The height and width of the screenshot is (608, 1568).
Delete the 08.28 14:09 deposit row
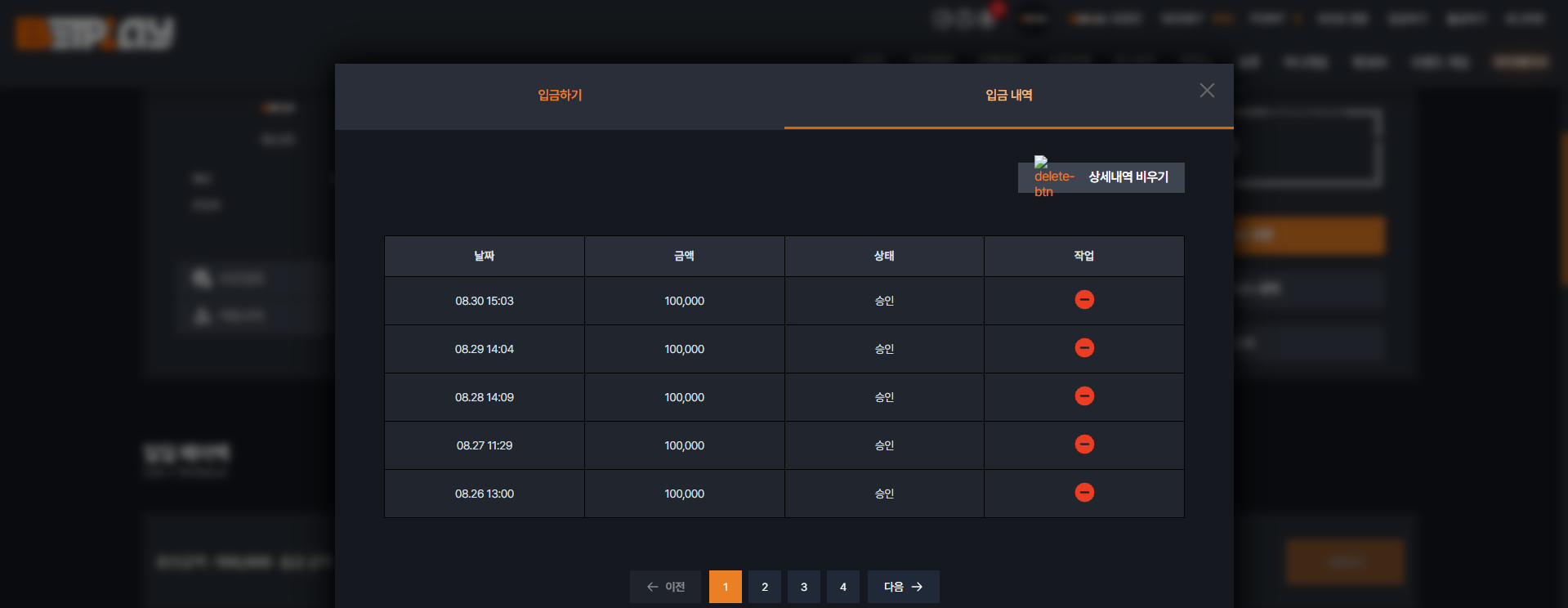point(1084,396)
